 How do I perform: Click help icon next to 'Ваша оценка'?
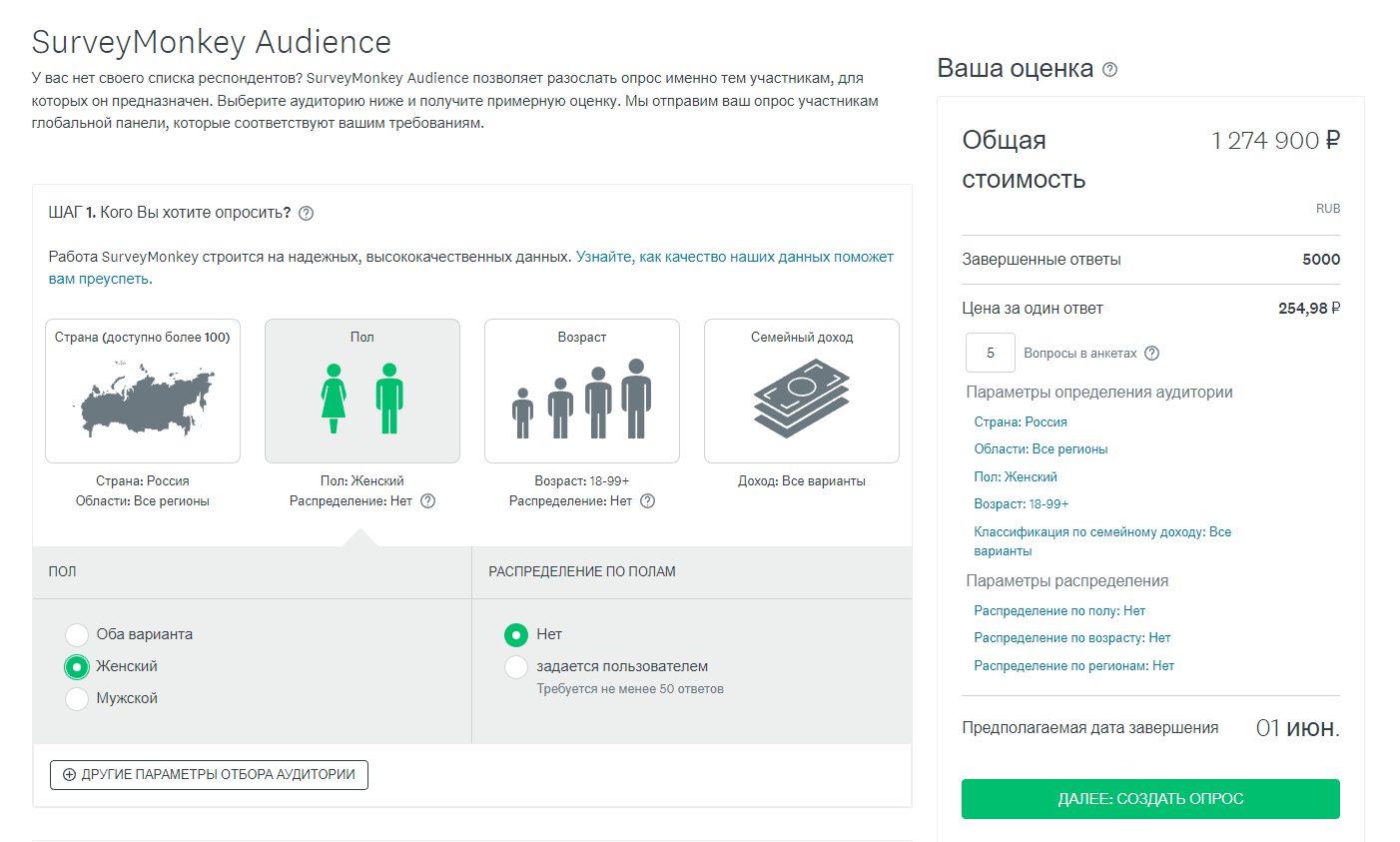[x=1109, y=70]
